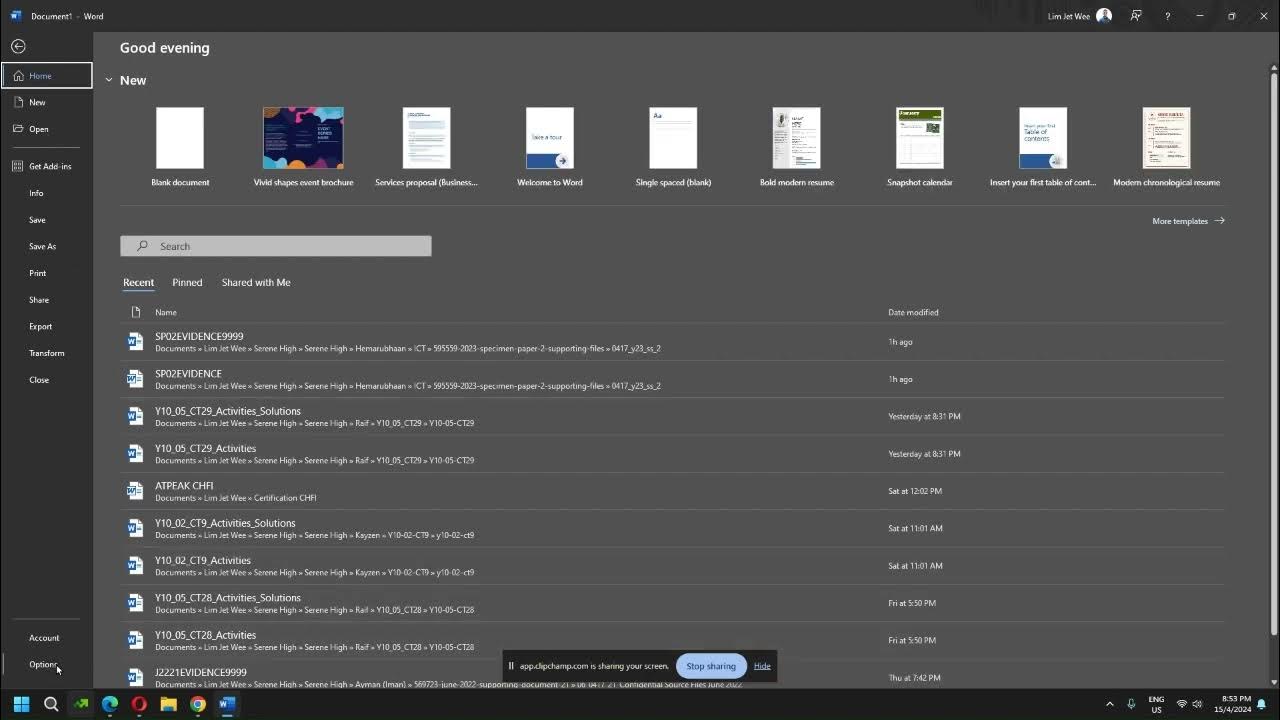Click the back arrow icon
This screenshot has height=720, width=1280.
(18, 46)
